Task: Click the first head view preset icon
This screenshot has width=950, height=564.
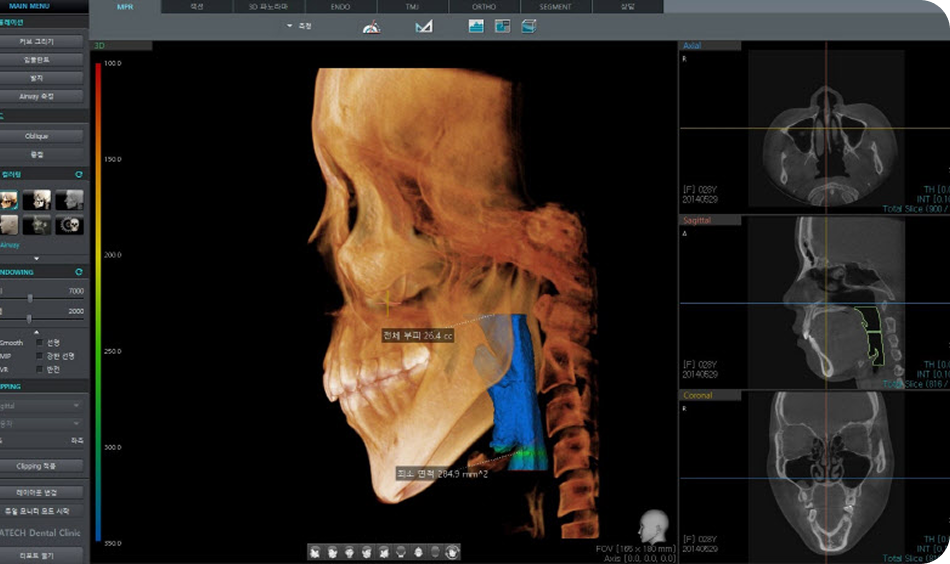Action: (x=314, y=551)
